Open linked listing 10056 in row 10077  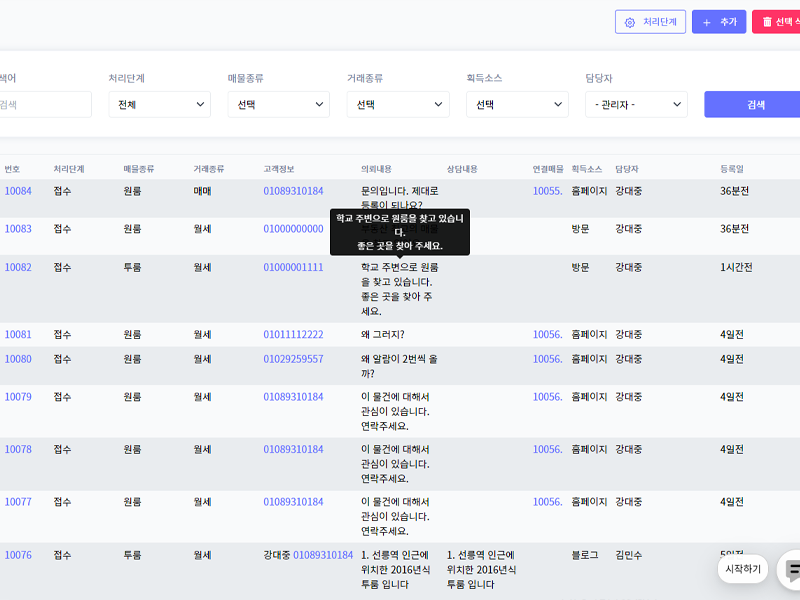pyautogui.click(x=547, y=502)
